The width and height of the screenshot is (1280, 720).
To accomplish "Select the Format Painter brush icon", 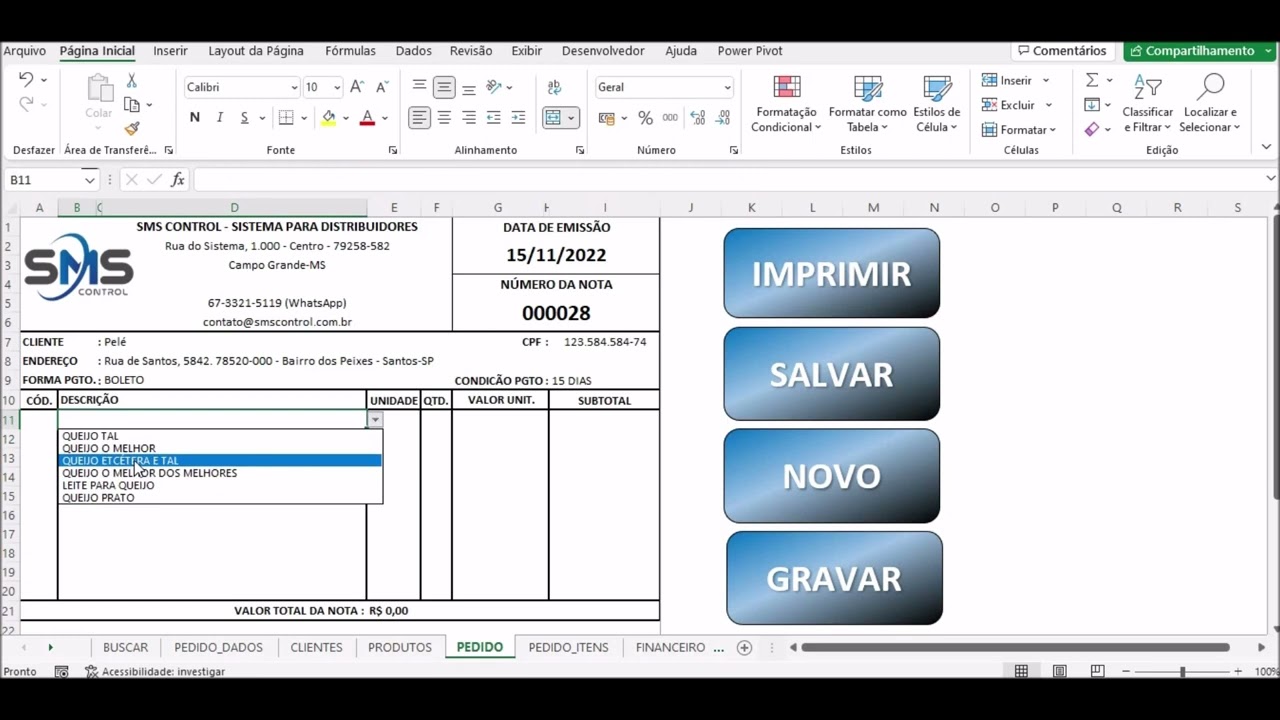I will [x=132, y=129].
